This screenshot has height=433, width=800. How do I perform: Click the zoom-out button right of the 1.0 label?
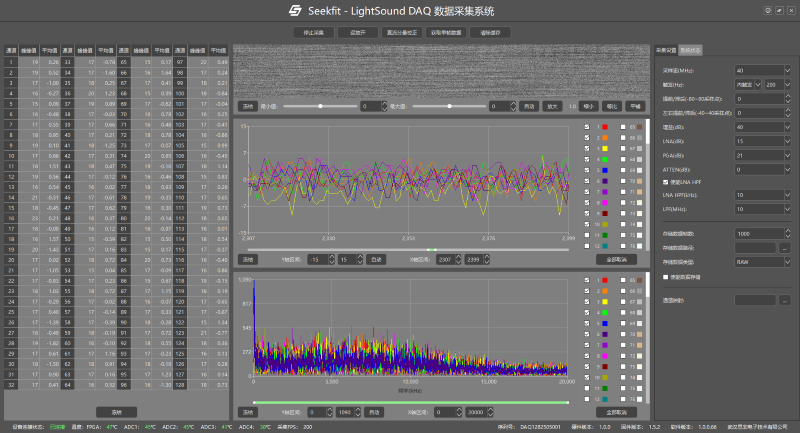[589, 107]
